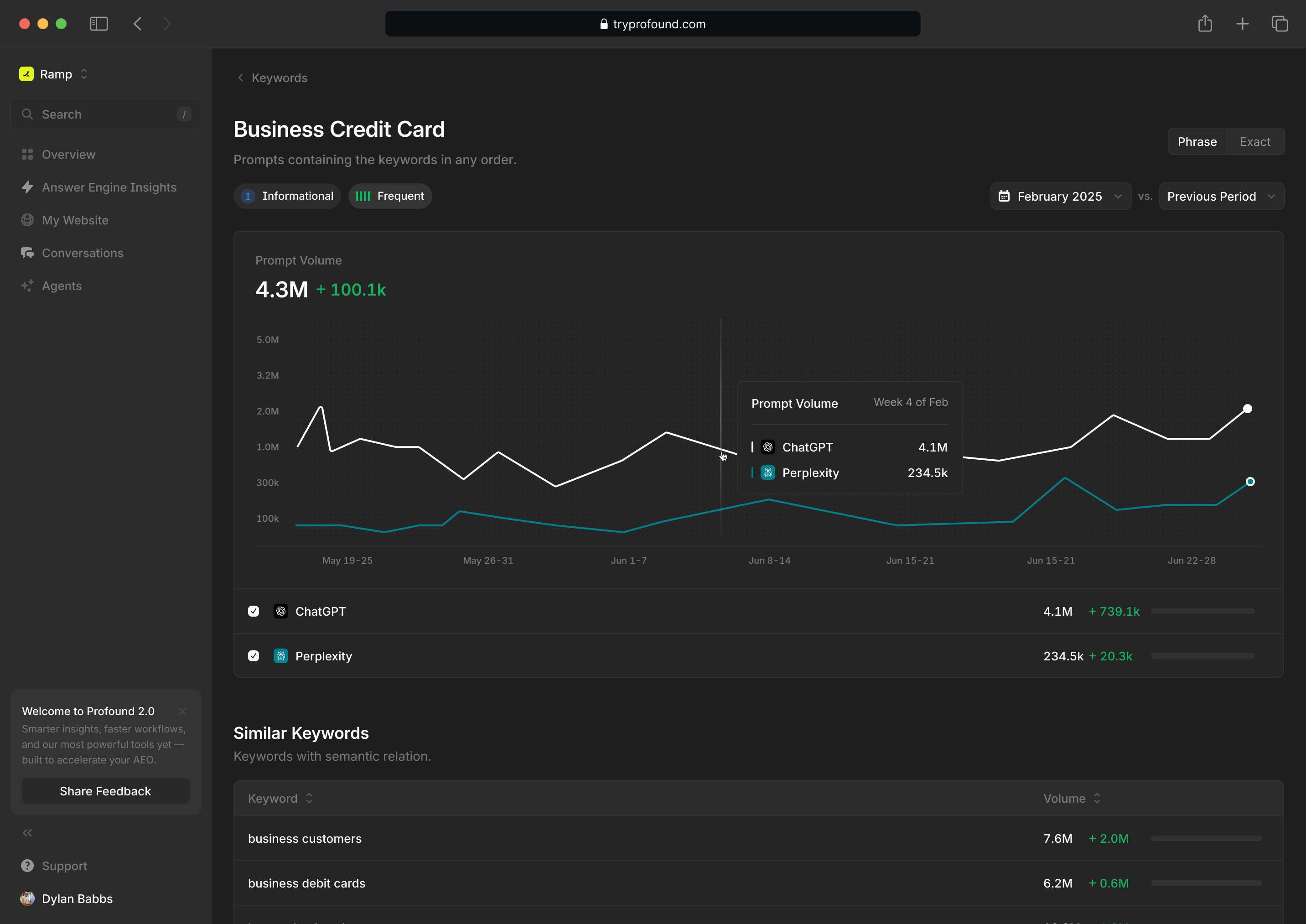This screenshot has height=924, width=1306.
Task: Click the + 739.1k ChatGPT change value
Action: [1114, 611]
